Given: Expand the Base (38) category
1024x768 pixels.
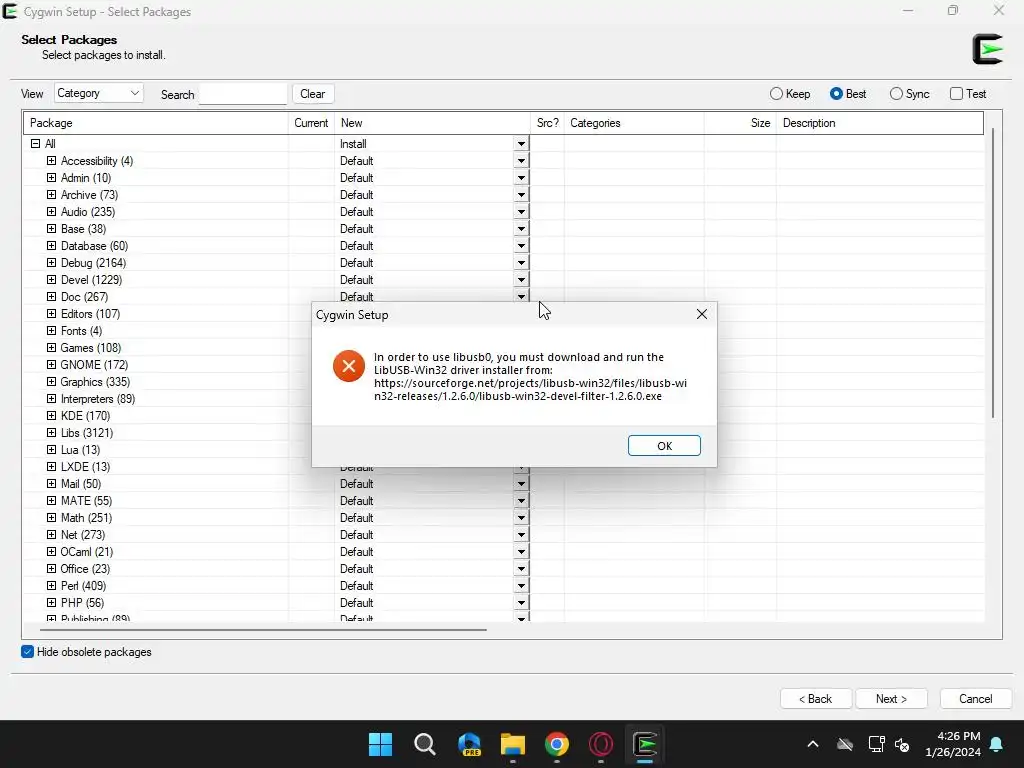Looking at the screenshot, I should coord(52,229).
